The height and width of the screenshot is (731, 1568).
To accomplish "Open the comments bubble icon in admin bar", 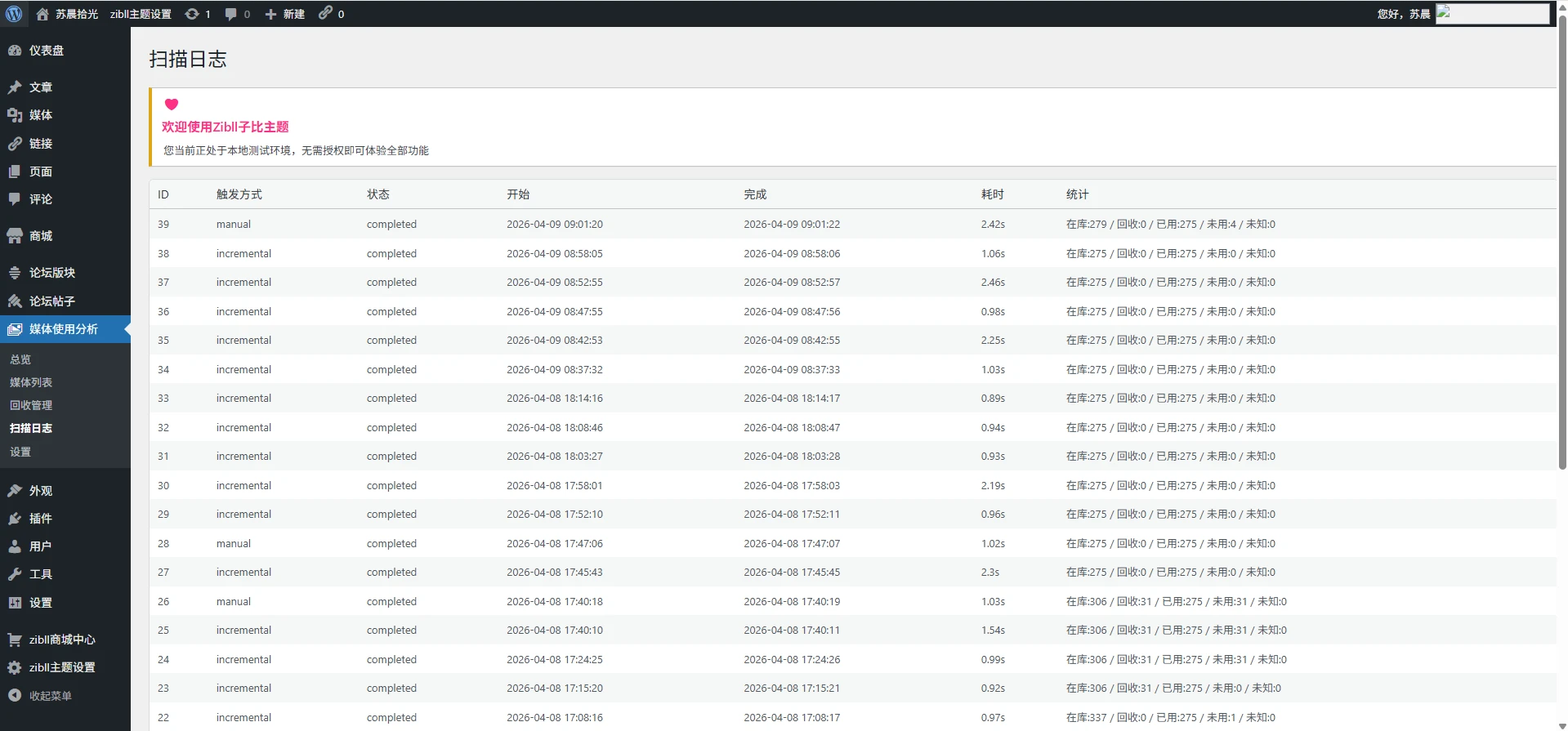I will 232,14.
